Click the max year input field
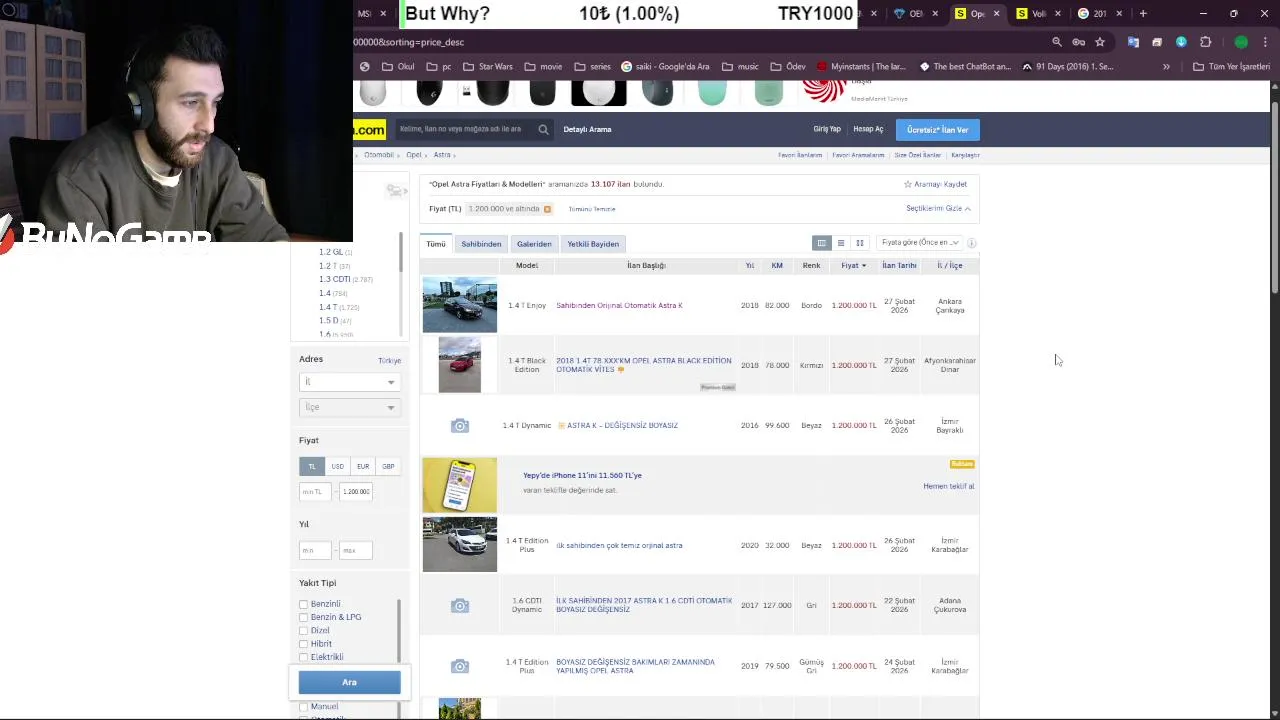 (x=355, y=550)
